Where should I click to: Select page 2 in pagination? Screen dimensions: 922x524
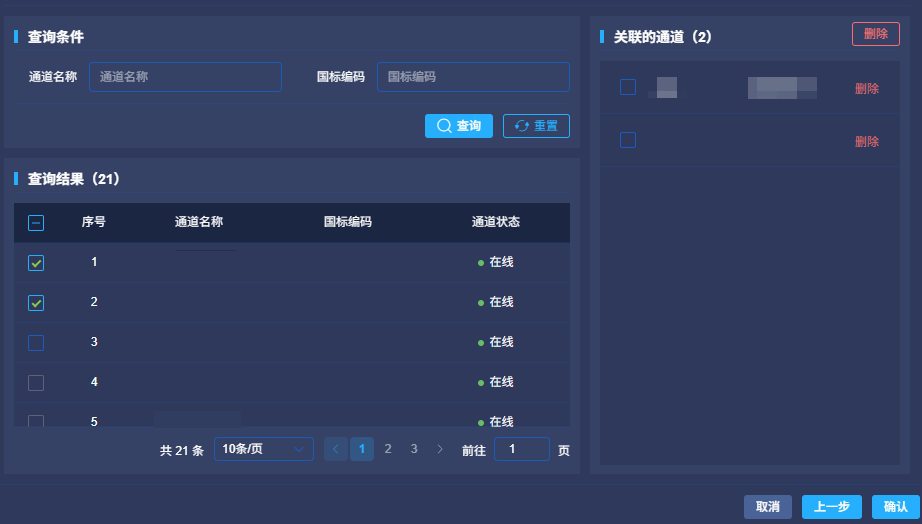coord(388,449)
